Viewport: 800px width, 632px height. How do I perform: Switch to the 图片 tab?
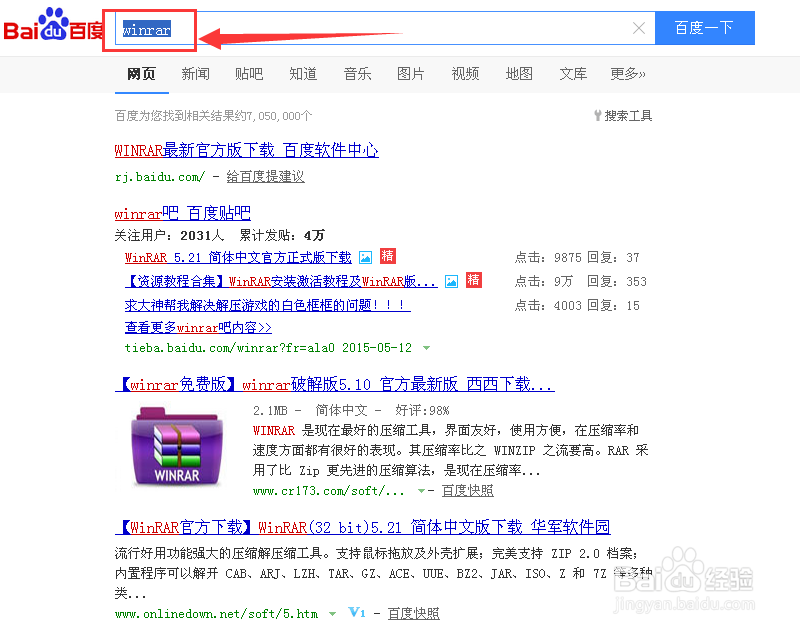(x=411, y=74)
